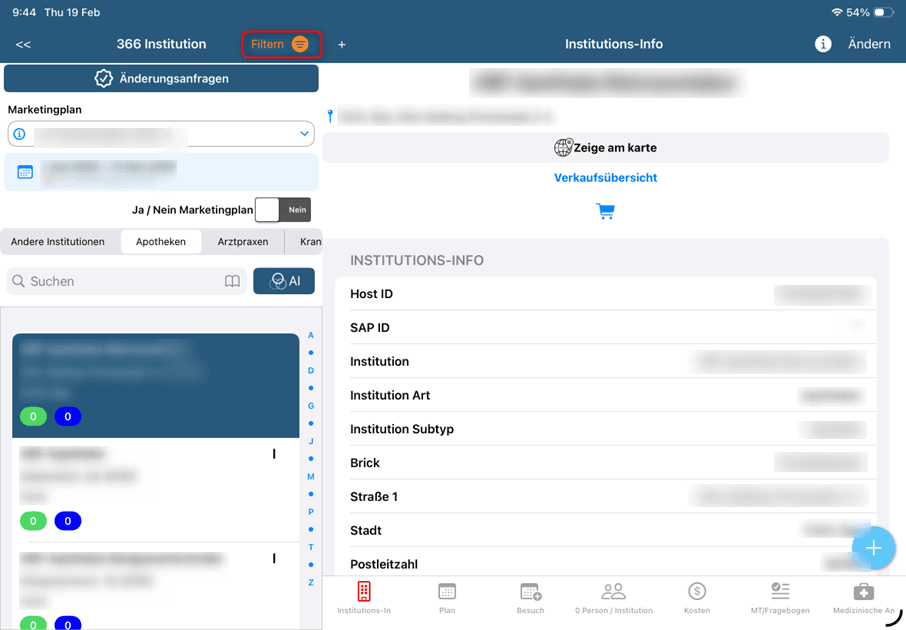This screenshot has width=906, height=630.
Task: Tap the book icon in search bar
Action: 232,282
